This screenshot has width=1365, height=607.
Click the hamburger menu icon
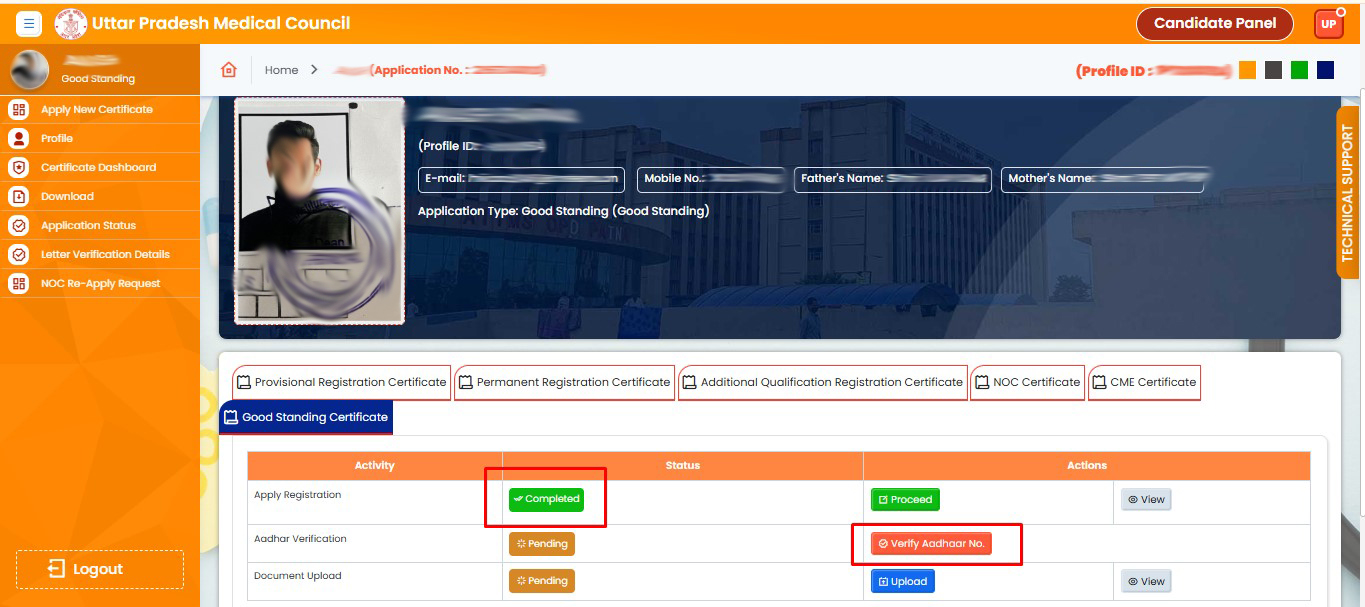28,23
